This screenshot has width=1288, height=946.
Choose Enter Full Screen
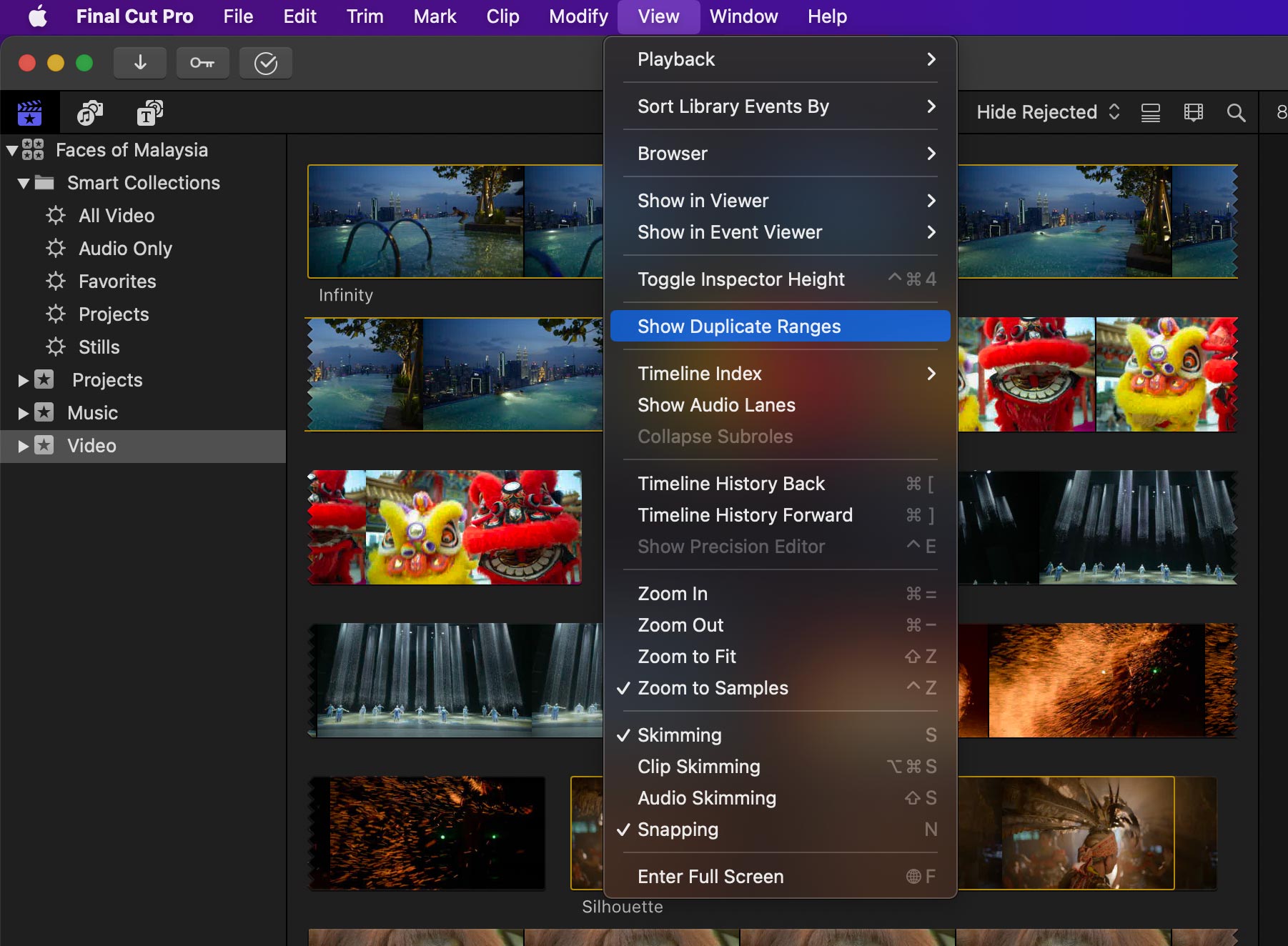(x=781, y=877)
